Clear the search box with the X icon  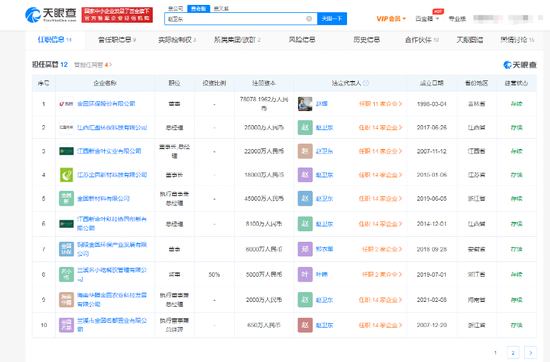pyautogui.click(x=309, y=19)
